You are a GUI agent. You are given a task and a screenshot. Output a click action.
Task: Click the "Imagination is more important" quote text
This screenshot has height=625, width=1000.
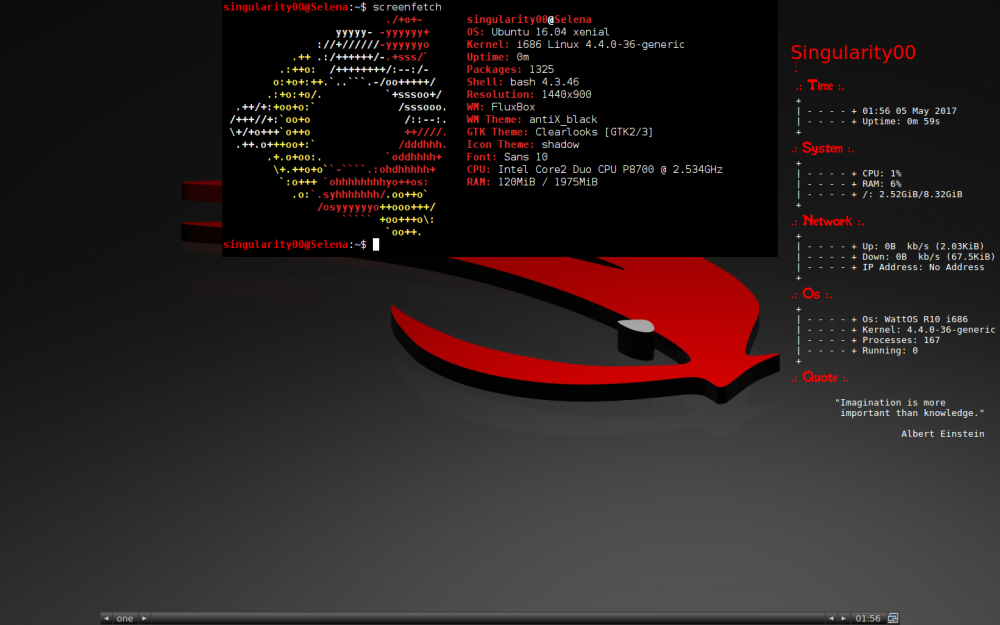909,408
